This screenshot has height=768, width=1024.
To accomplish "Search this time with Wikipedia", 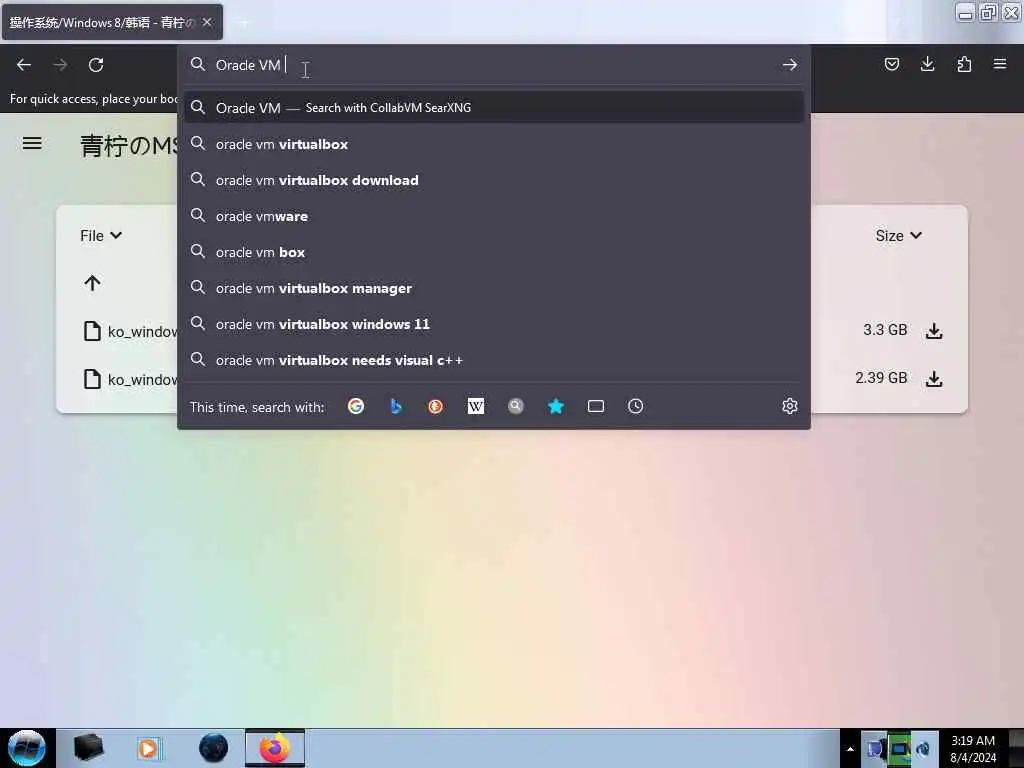I will tap(476, 406).
